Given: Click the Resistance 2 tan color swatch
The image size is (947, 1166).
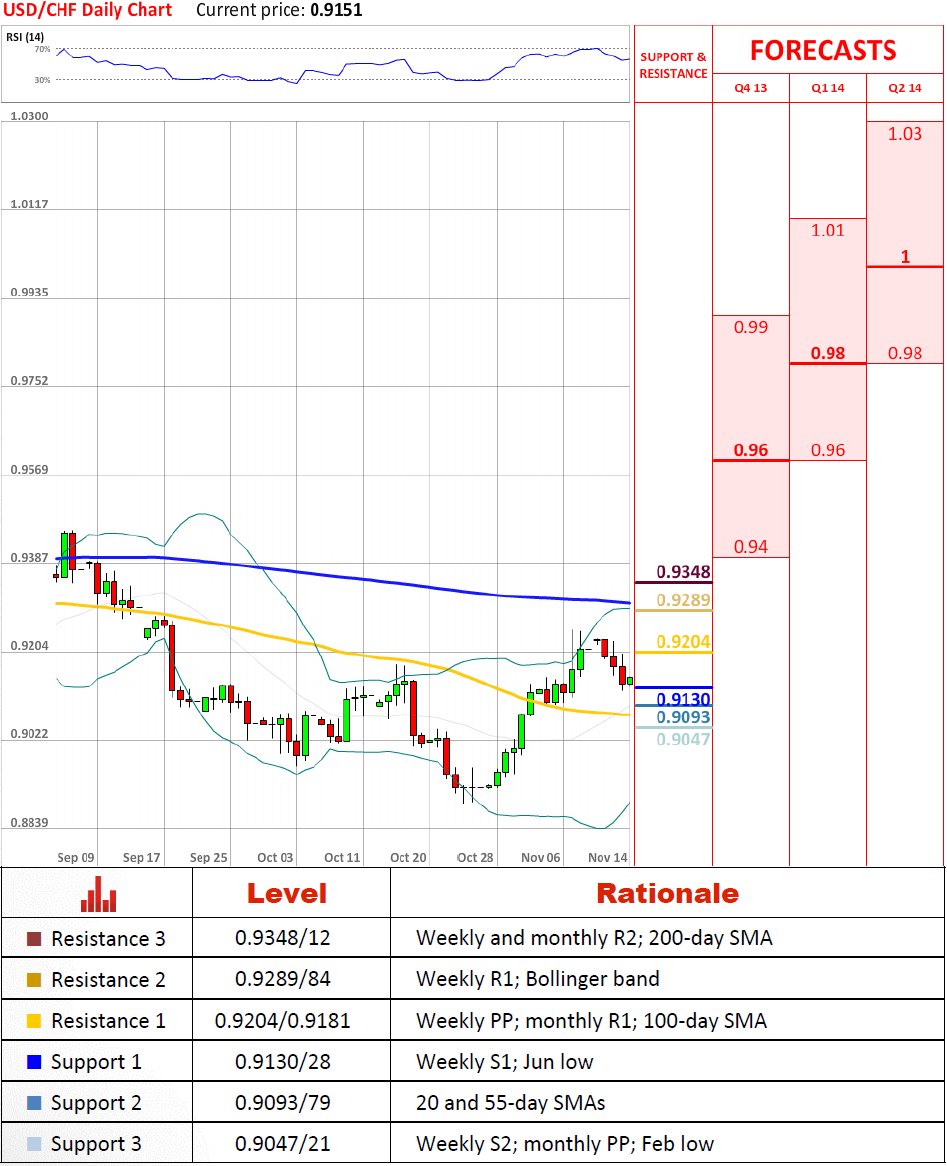Looking at the screenshot, I should (34, 980).
